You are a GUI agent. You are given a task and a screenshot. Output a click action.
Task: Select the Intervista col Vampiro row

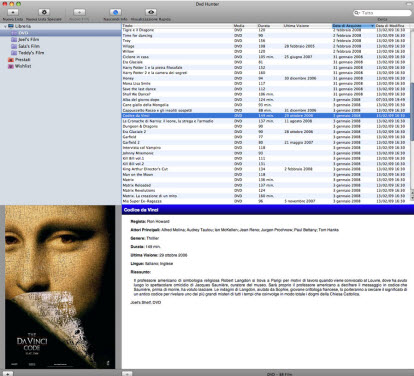(x=266, y=147)
